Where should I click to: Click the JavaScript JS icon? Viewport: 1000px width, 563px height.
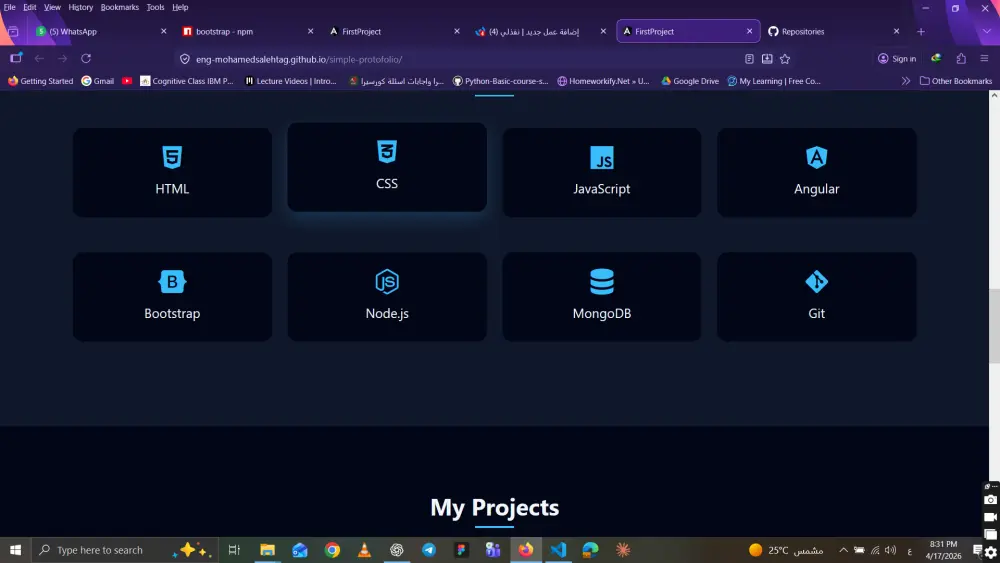click(x=601, y=157)
